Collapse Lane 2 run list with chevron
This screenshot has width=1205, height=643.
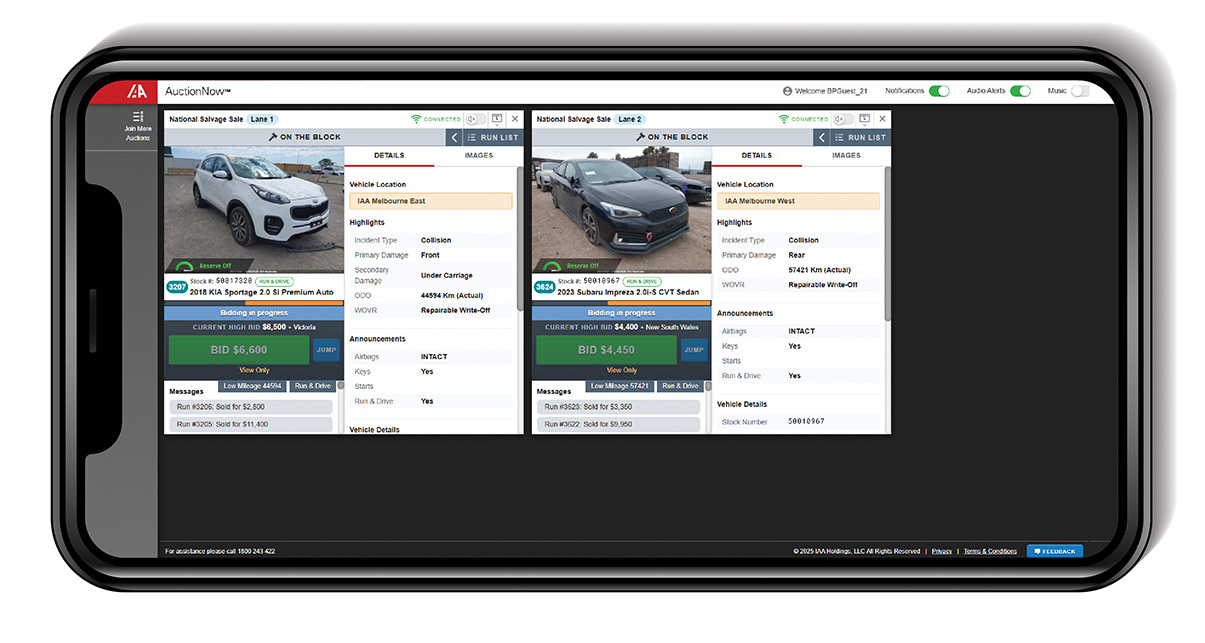pyautogui.click(x=822, y=137)
